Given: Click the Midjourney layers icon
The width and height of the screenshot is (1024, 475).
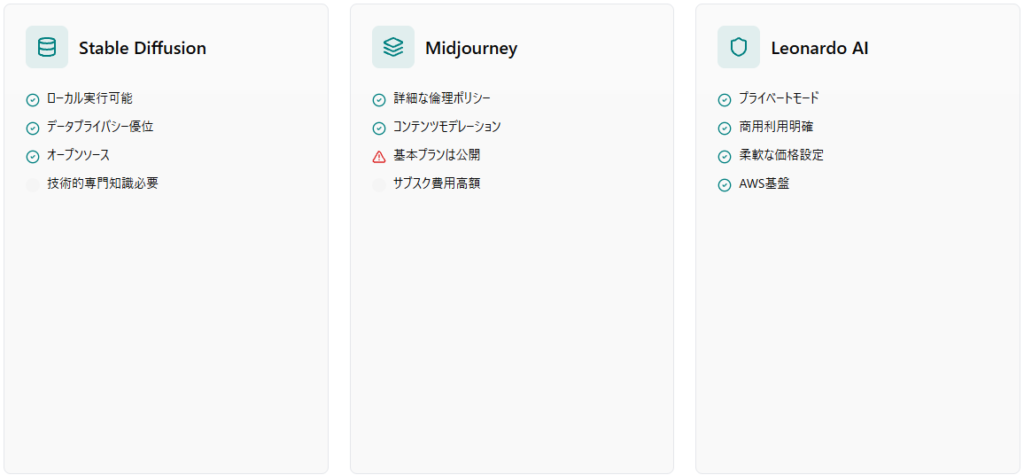Looking at the screenshot, I should click(x=393, y=47).
